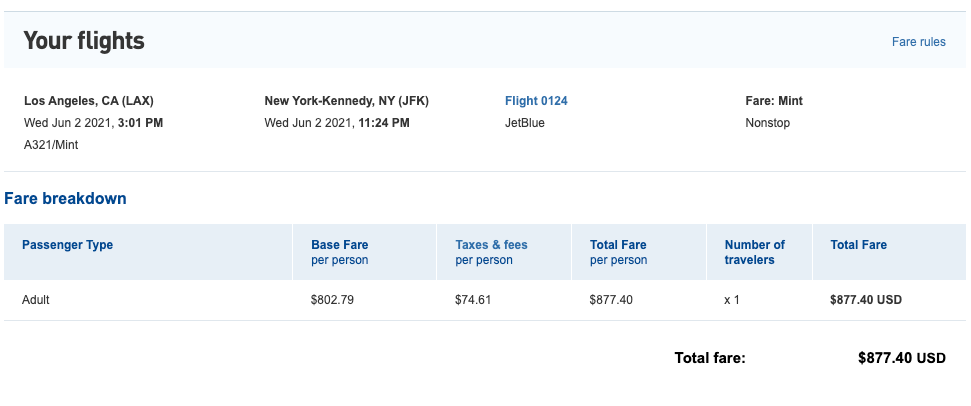Image resolution: width=971 pixels, height=406 pixels.
Task: Click the Base Fare column header
Action: (339, 245)
